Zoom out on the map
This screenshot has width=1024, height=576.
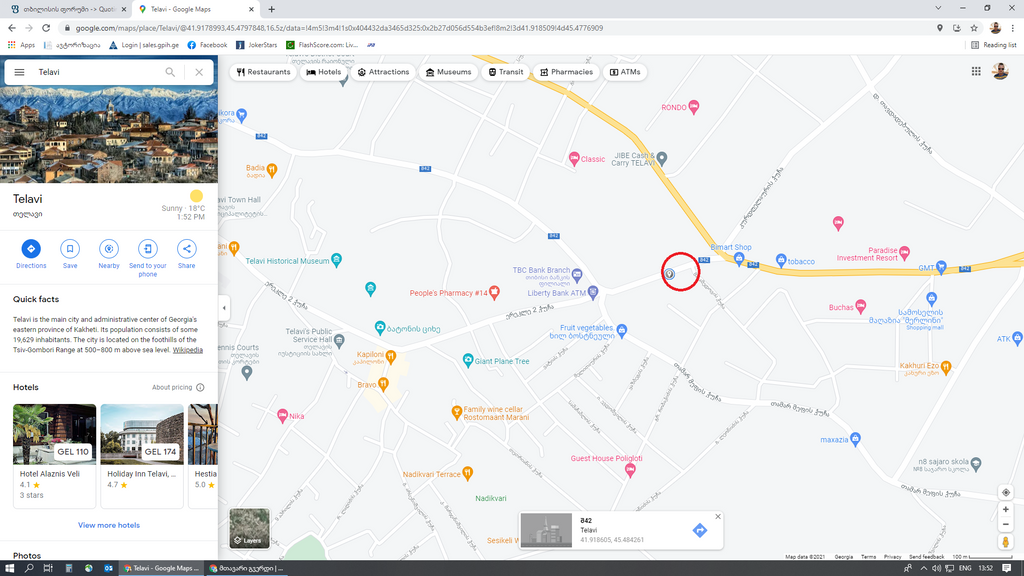point(1006,524)
